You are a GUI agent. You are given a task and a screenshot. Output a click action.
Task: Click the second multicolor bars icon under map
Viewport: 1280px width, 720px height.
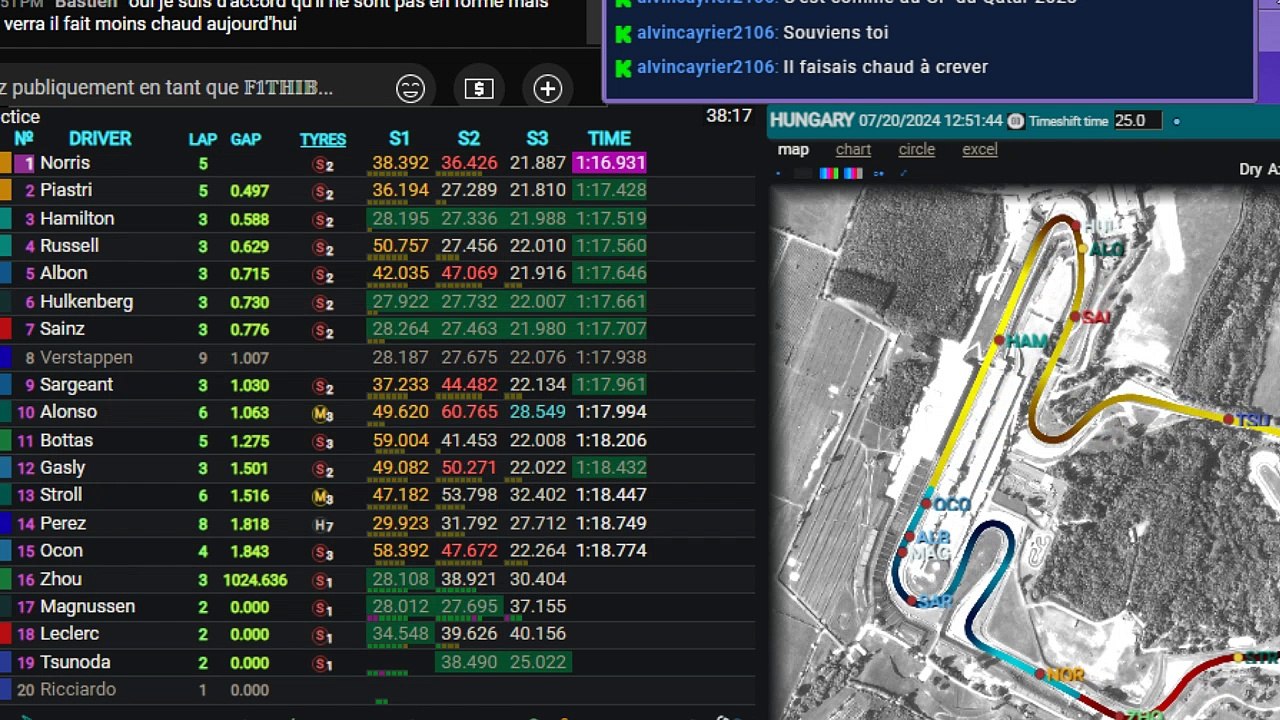pos(853,173)
